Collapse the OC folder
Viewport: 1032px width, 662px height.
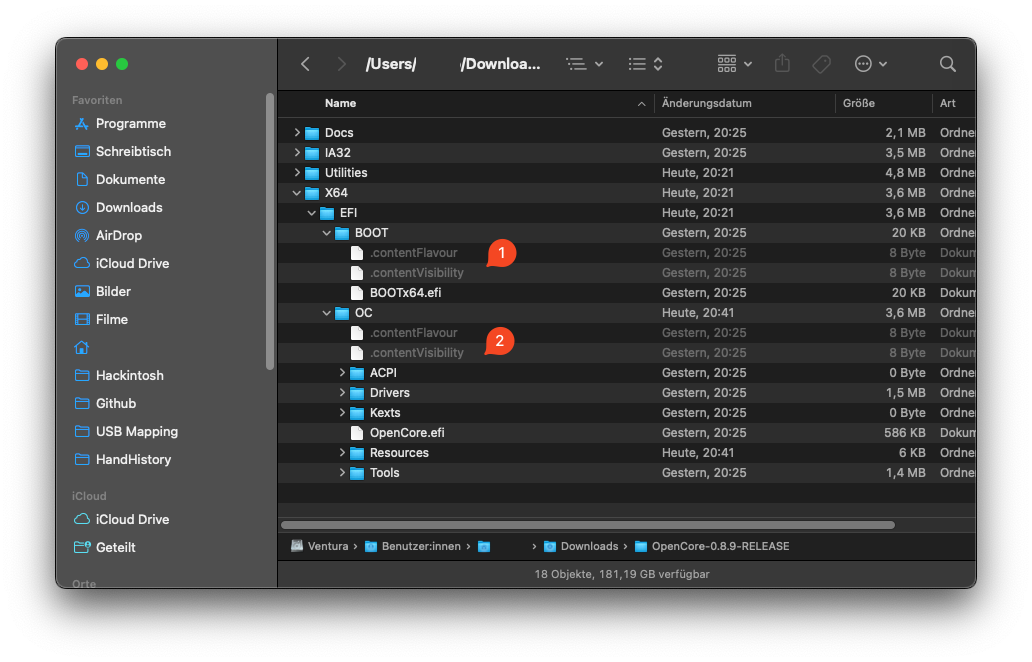[x=327, y=313]
